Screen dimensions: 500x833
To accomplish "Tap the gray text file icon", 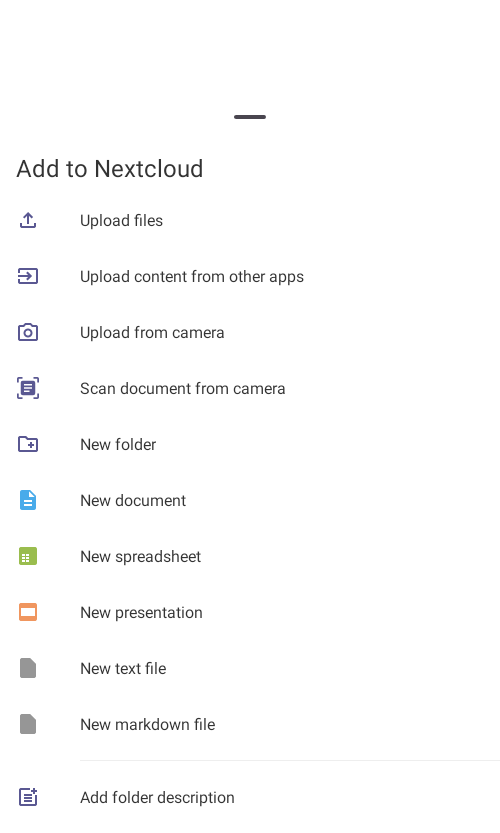I will [28, 668].
